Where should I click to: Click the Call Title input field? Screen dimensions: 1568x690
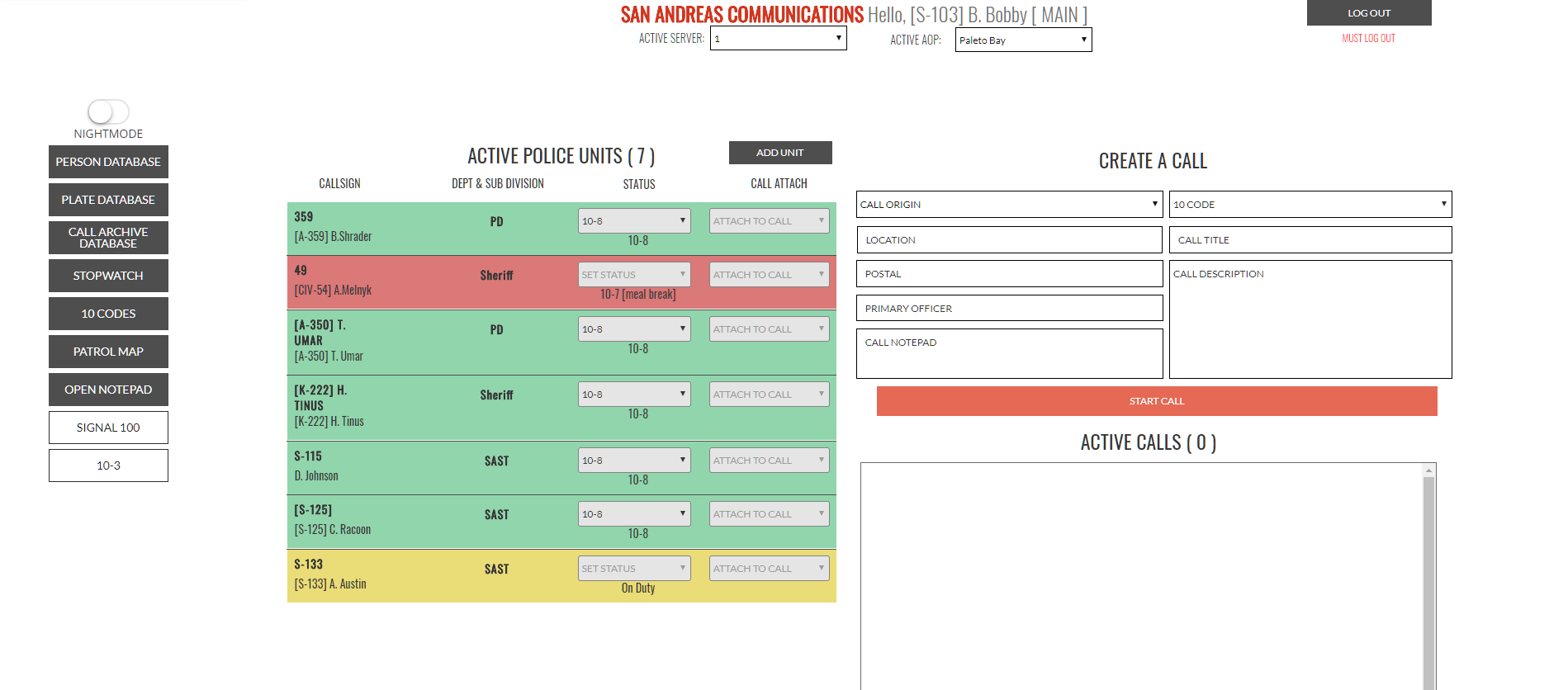[1310, 240]
